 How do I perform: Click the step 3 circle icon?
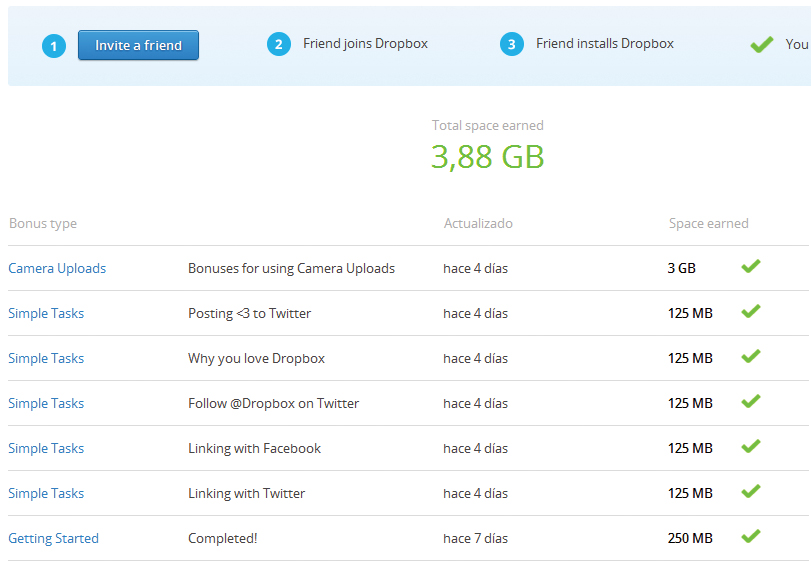(512, 44)
